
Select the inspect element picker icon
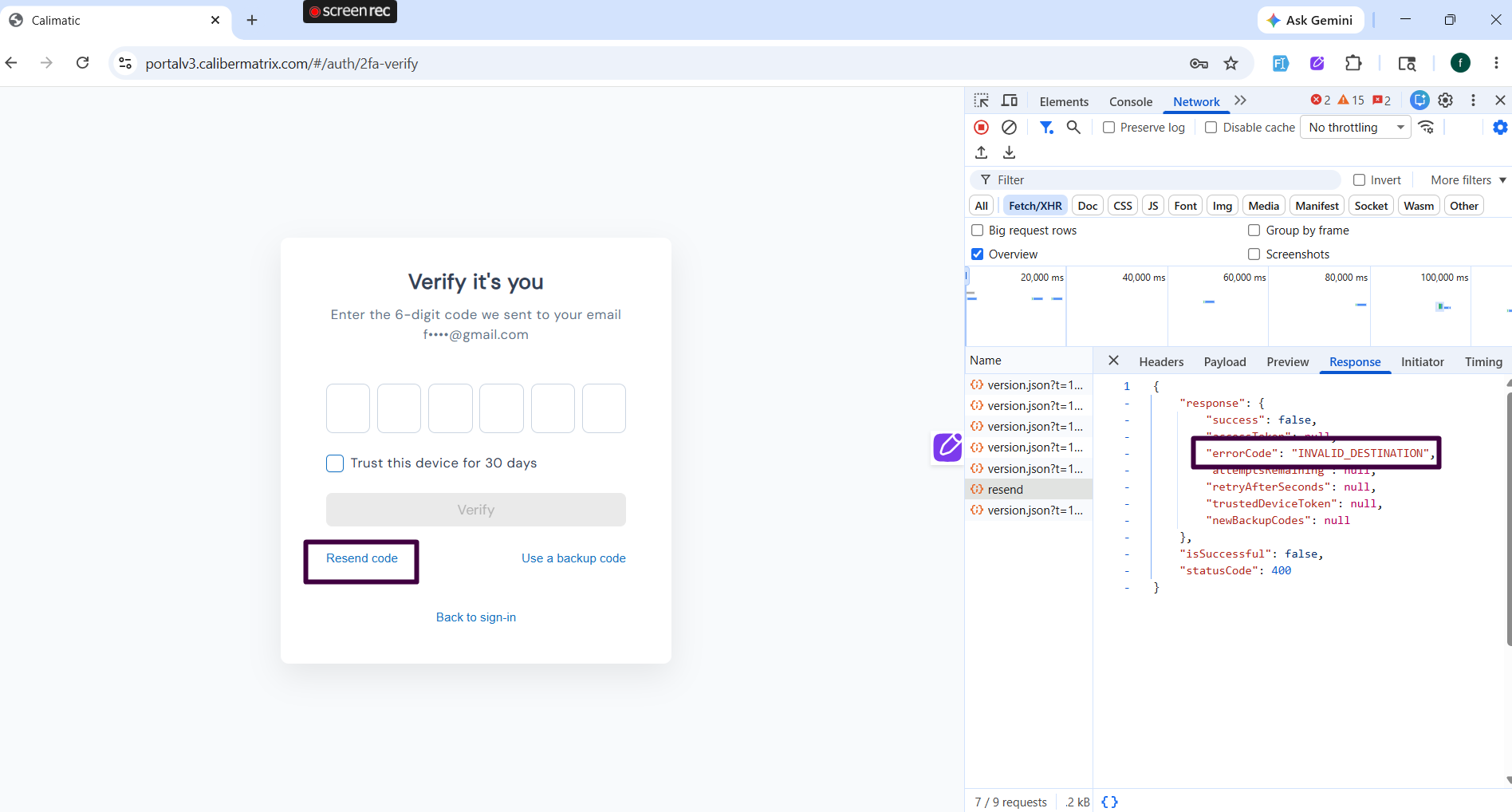[982, 101]
